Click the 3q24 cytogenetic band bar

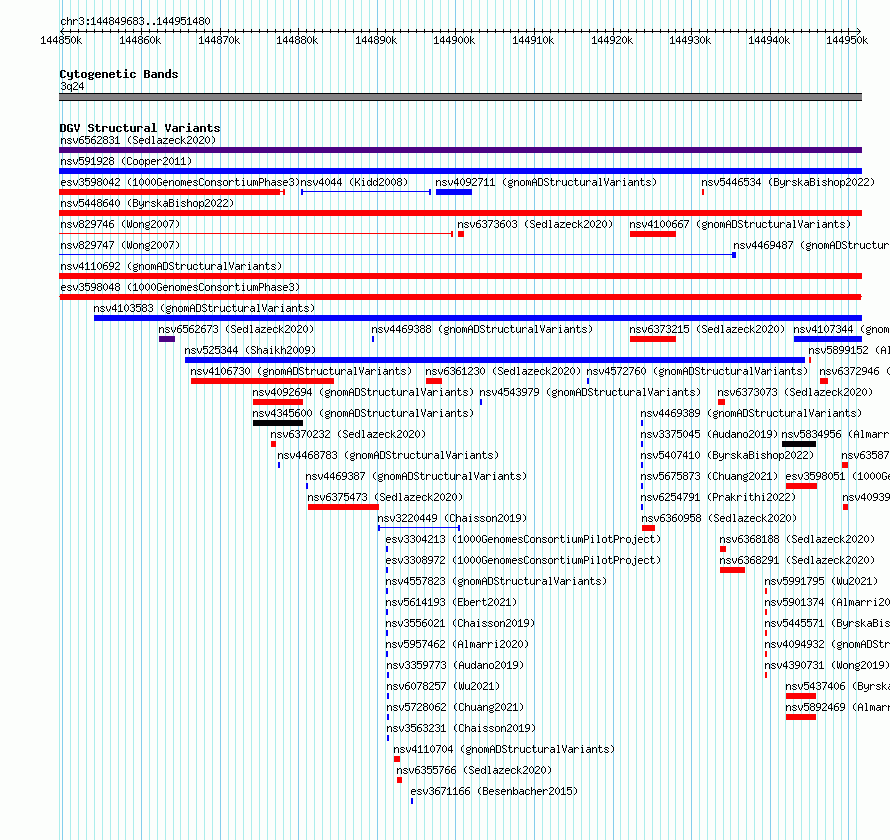click(x=460, y=97)
